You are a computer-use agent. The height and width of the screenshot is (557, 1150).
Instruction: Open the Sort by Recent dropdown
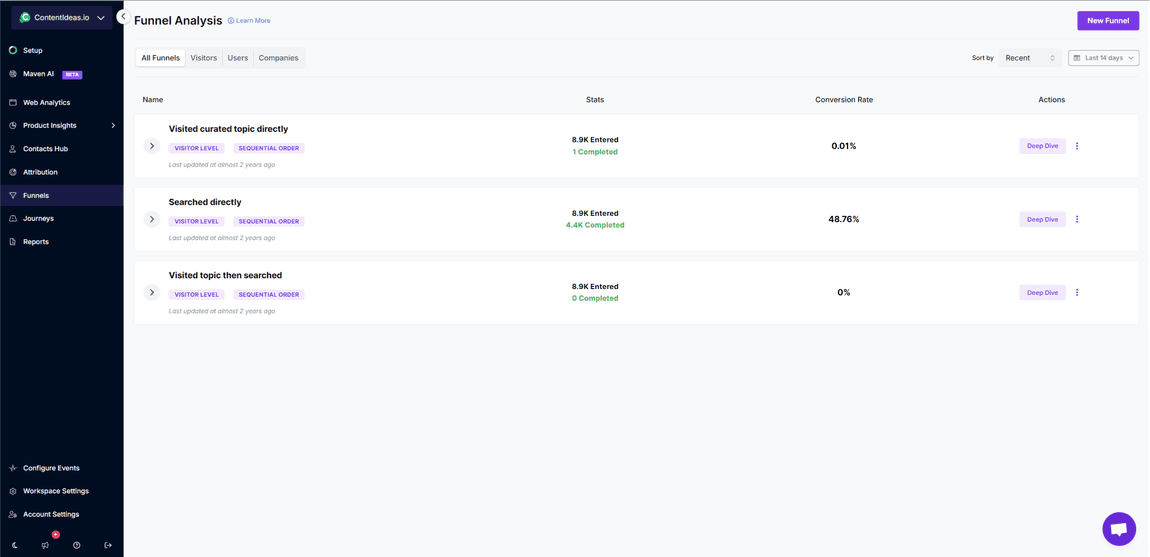click(1029, 58)
